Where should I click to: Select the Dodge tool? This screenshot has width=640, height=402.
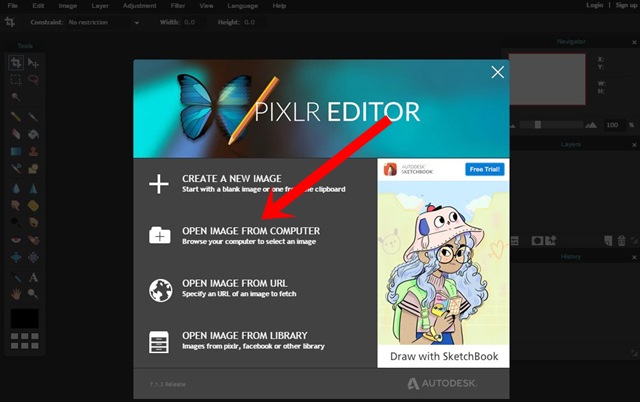[x=16, y=222]
